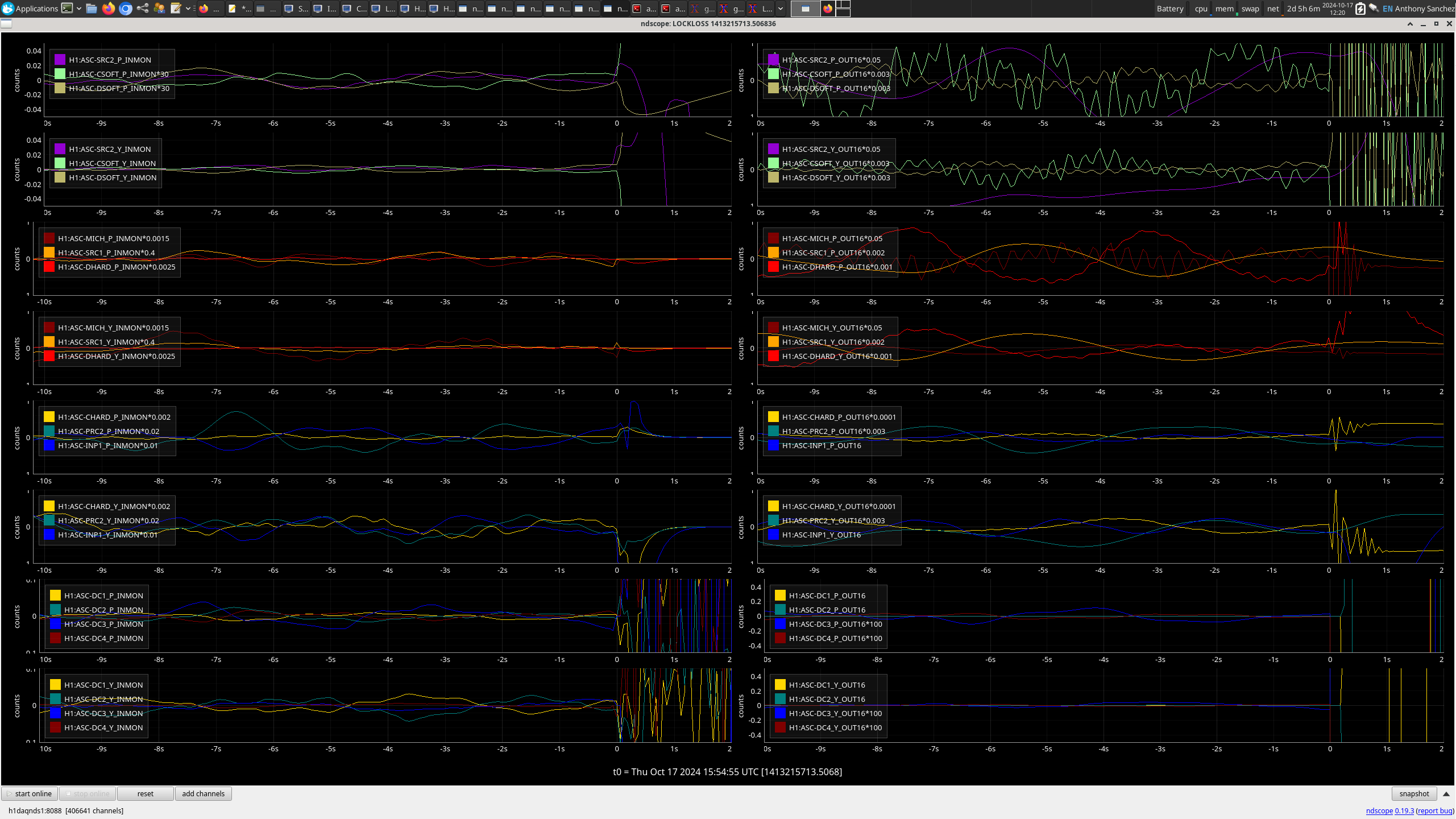Click the network share icon in panel
Viewport: 1456px width, 819px height.
coord(143,9)
